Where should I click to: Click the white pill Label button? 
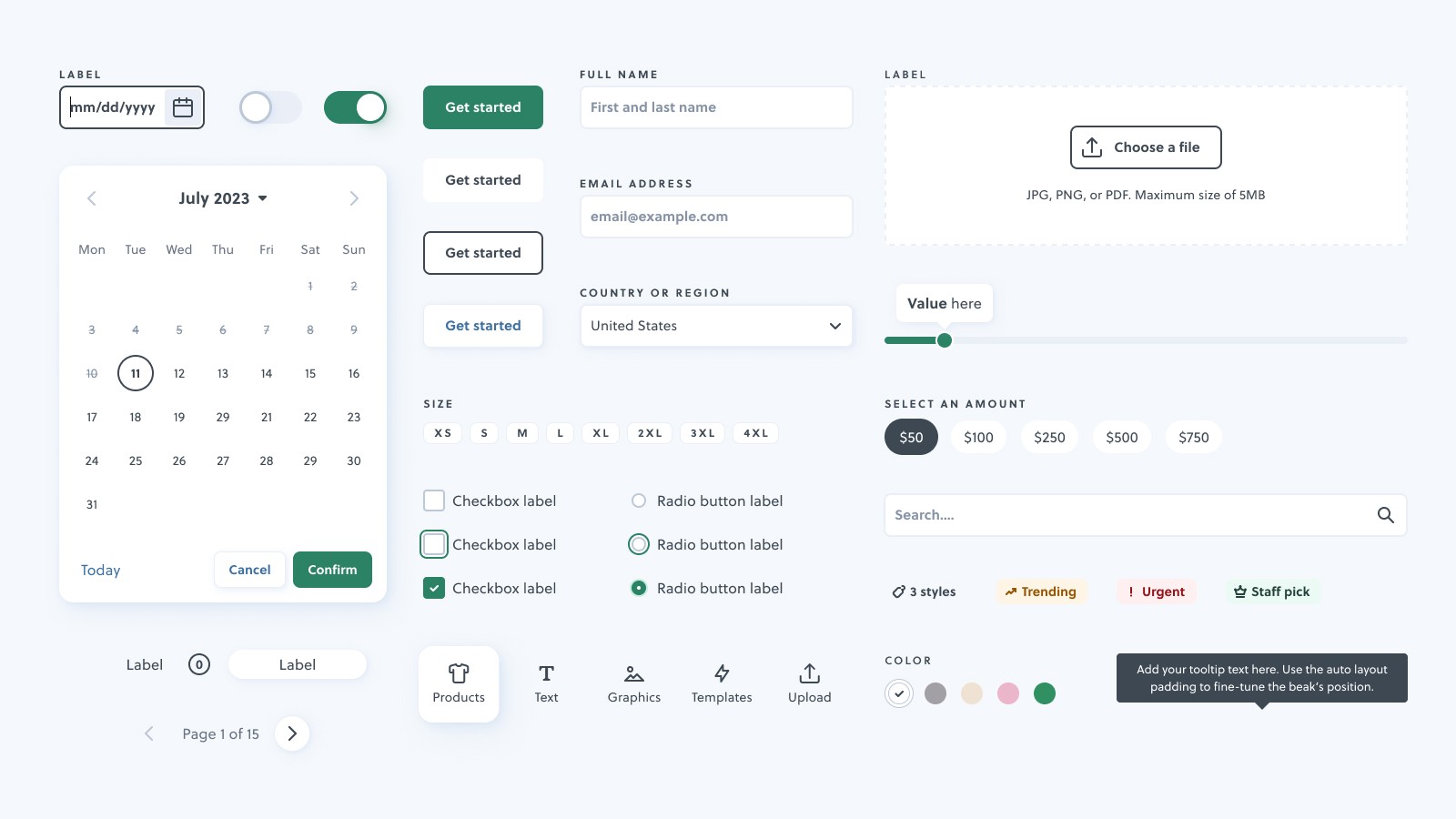(x=298, y=664)
